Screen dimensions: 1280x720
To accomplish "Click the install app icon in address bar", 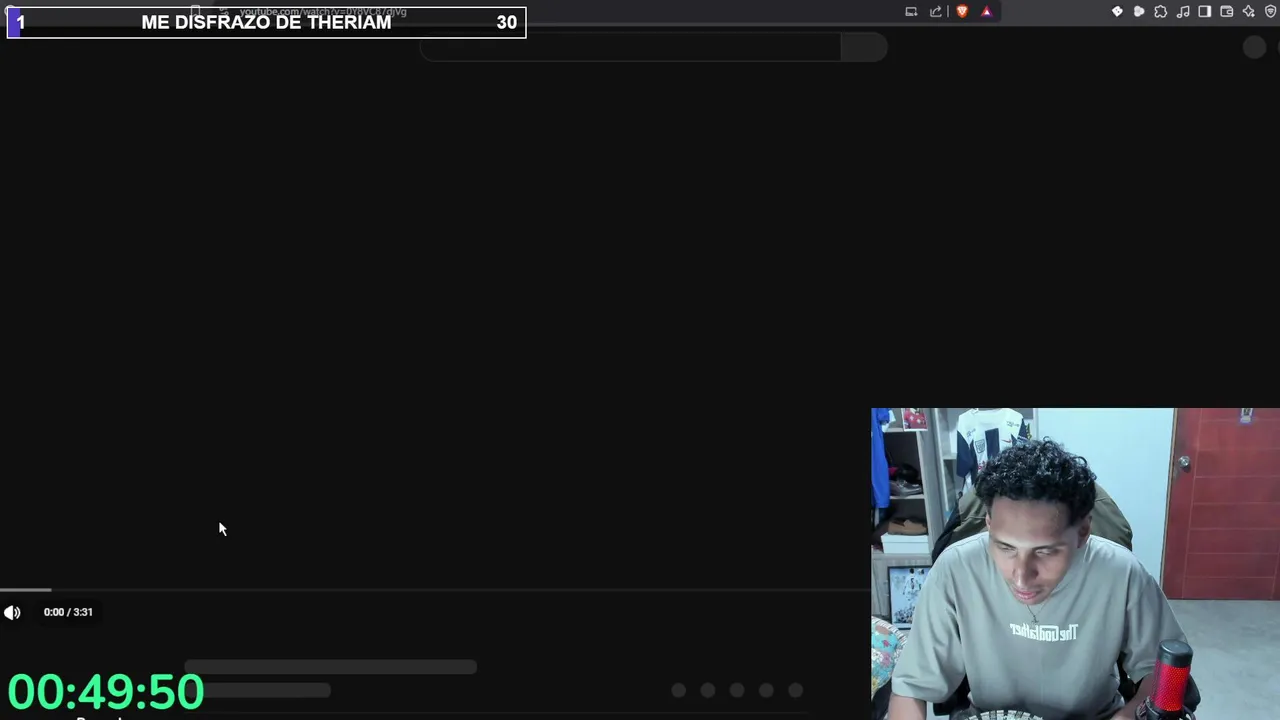I will pos(911,12).
